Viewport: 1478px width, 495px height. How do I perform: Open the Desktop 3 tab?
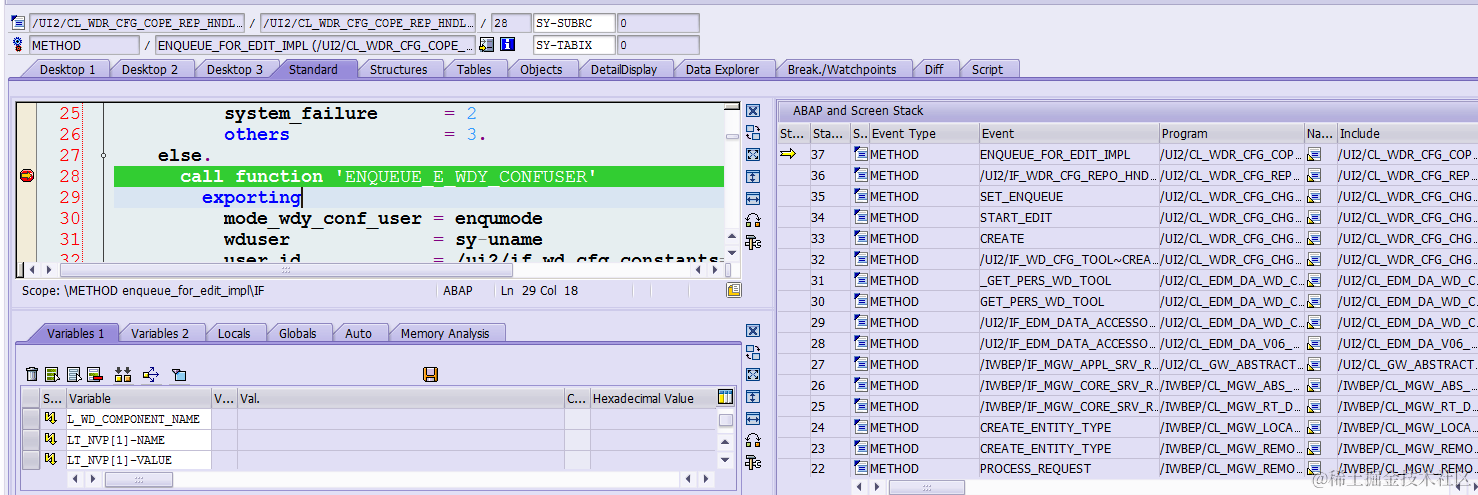click(x=235, y=69)
